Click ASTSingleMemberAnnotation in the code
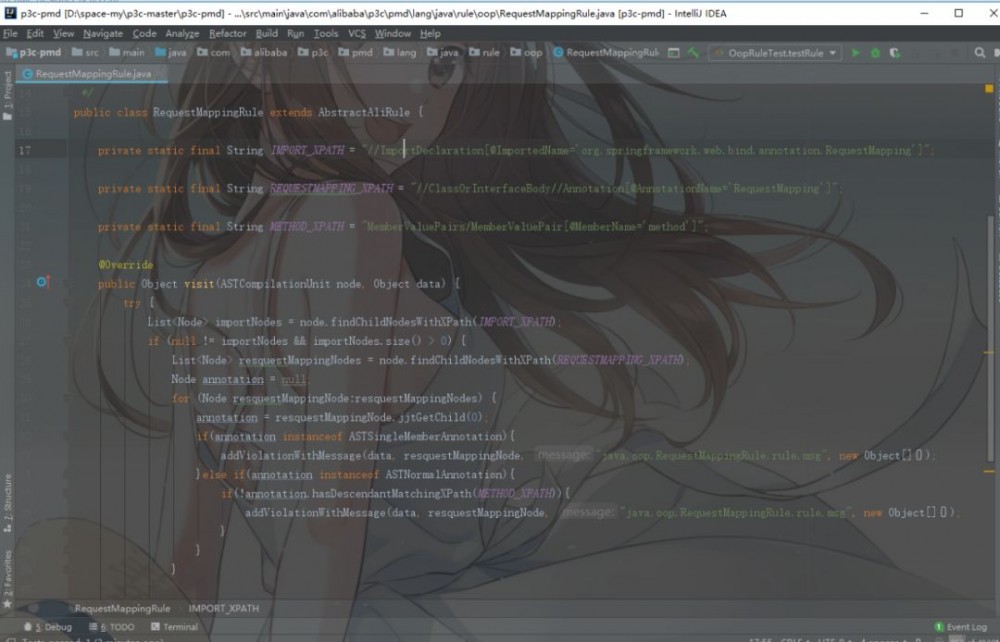Image resolution: width=1000 pixels, height=642 pixels. click(425, 437)
